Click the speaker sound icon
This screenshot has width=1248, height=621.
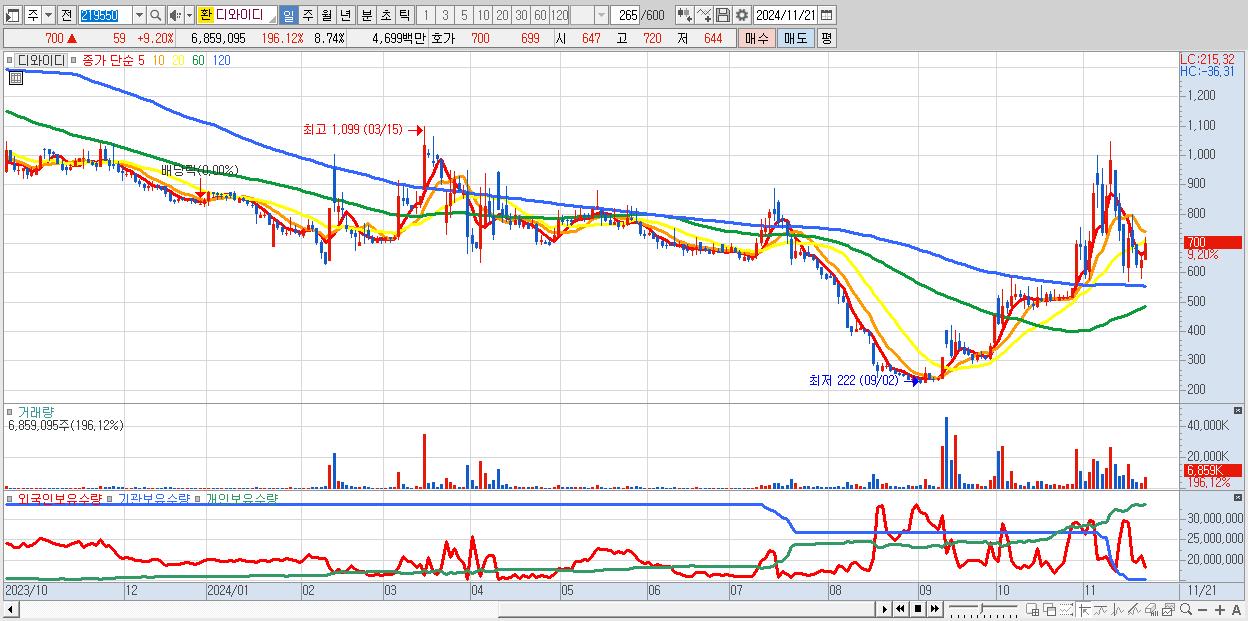click(174, 15)
